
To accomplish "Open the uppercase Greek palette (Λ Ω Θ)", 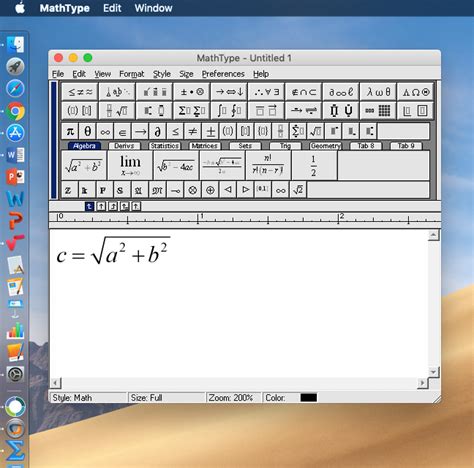I will coord(415,92).
